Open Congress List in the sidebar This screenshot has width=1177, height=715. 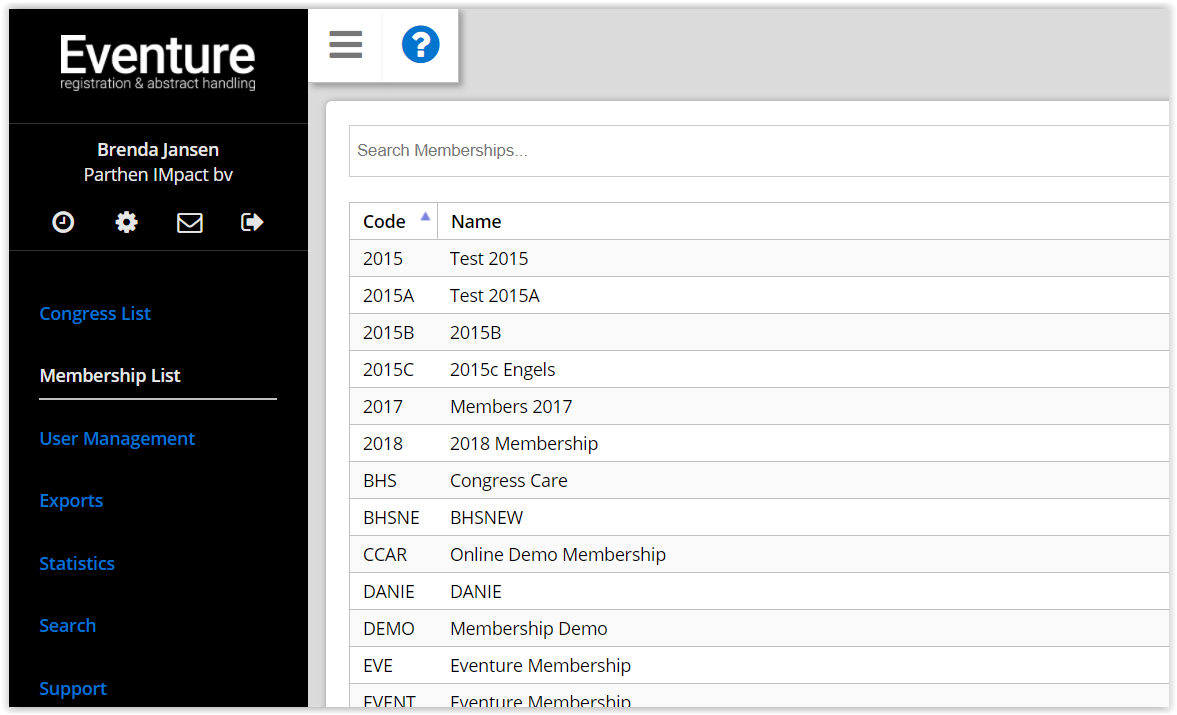point(95,313)
